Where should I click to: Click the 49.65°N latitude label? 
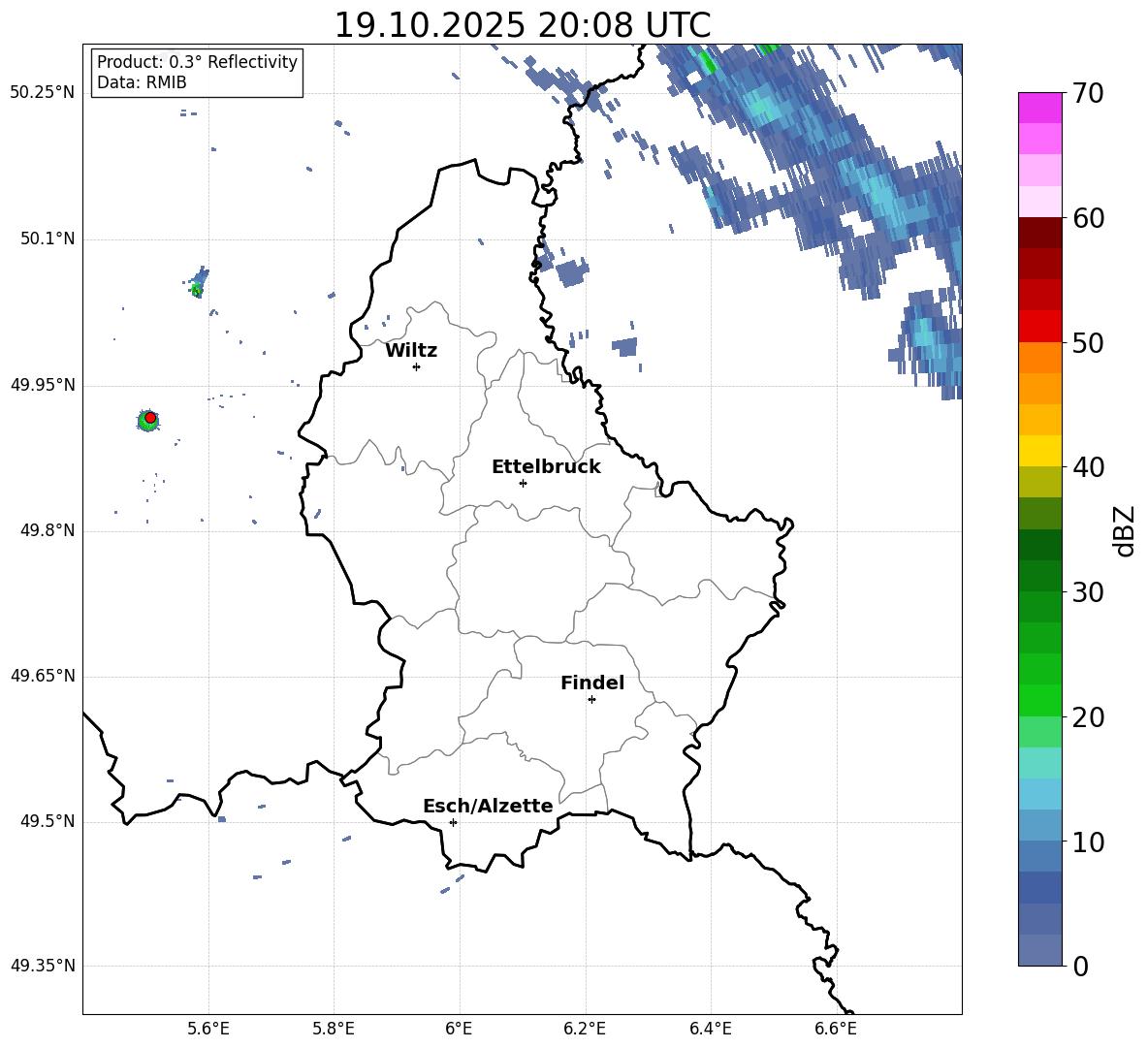(43, 676)
